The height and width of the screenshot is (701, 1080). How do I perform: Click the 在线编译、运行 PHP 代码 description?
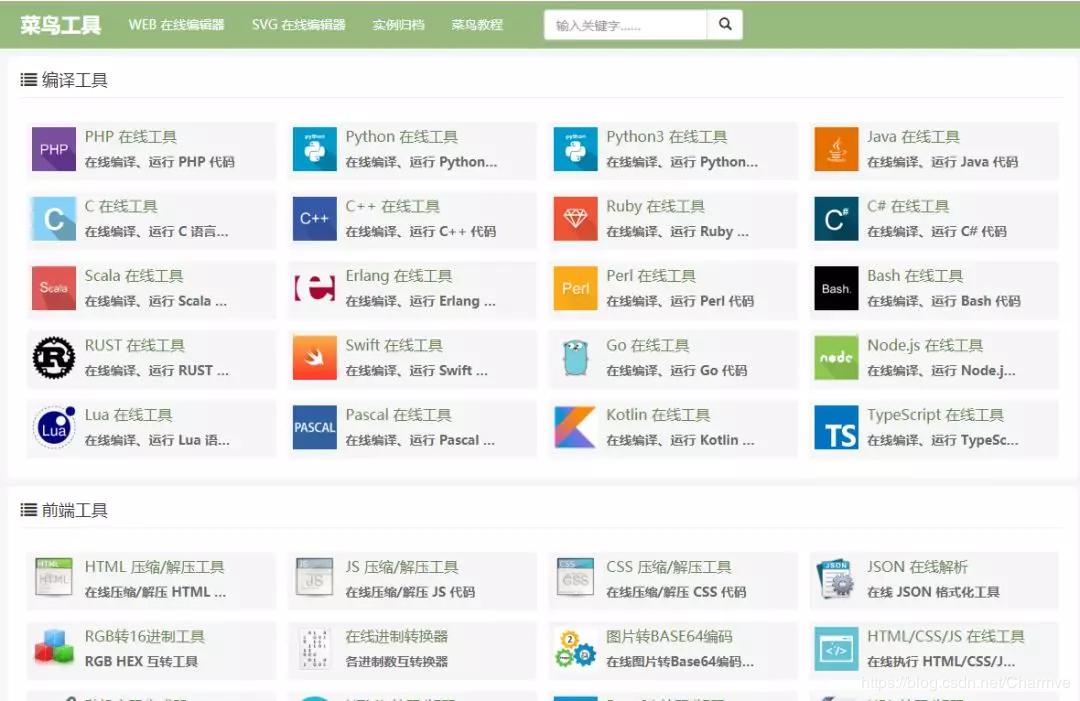[x=160, y=162]
